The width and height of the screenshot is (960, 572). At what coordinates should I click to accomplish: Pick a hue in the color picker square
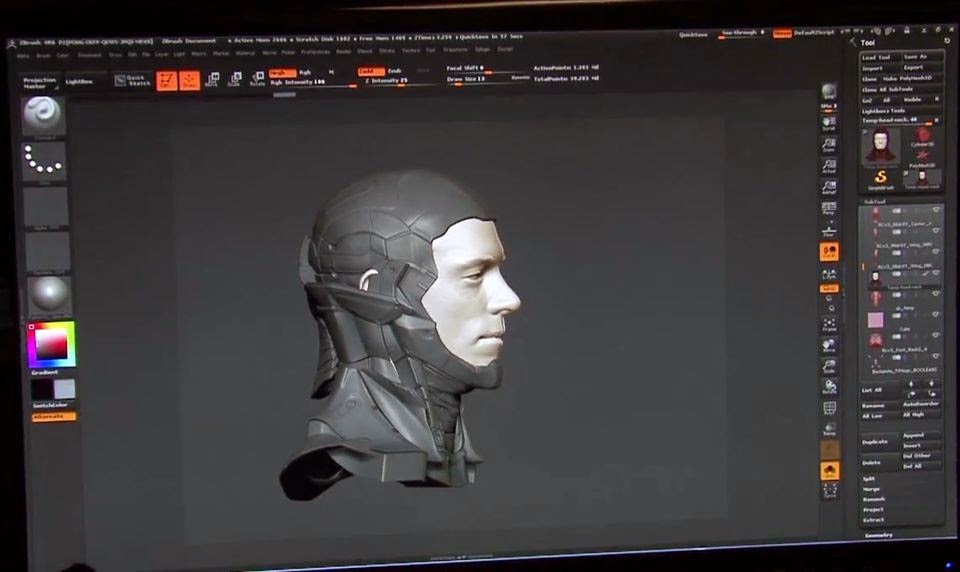(x=51, y=344)
